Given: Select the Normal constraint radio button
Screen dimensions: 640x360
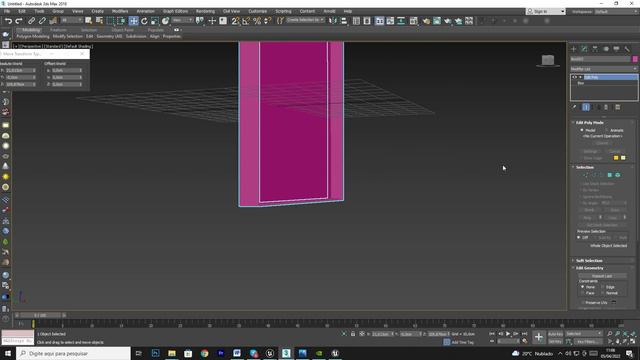Looking at the screenshot, I should coord(603,293).
